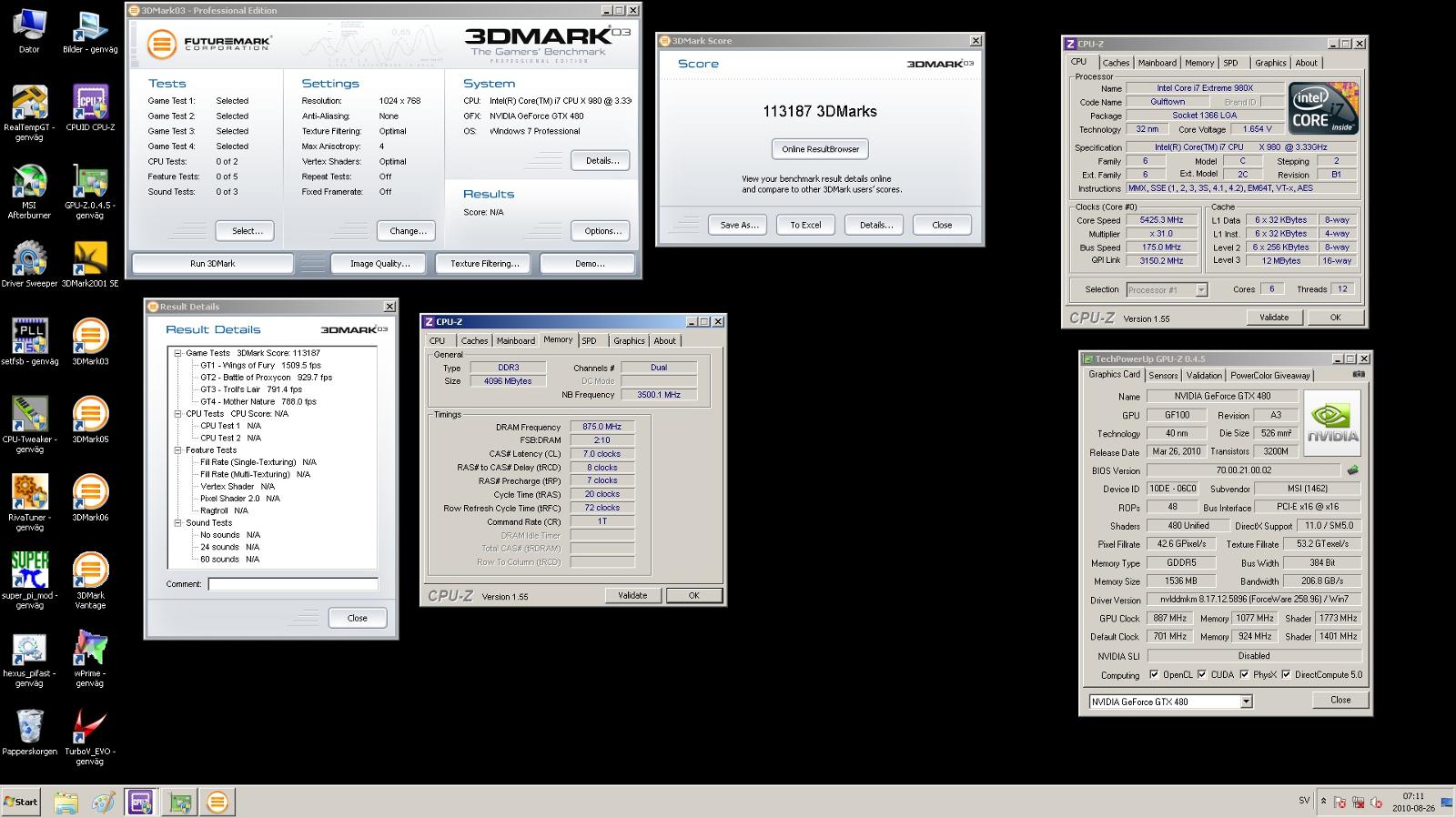Screen dimensions: 1456x818
Task: Open 3DMark06 desktop icon
Action: pos(89,499)
